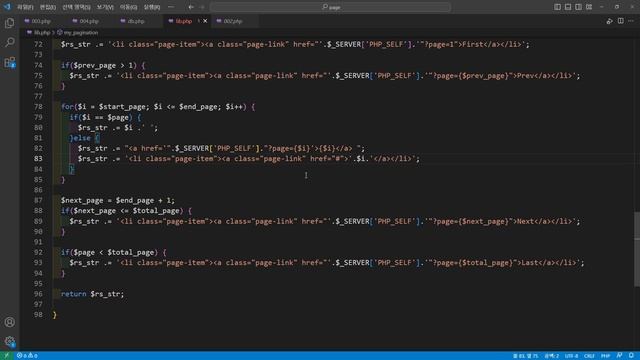Click the vertical scrollbar thumb in editor
This screenshot has width=640, height=360.
(637, 249)
